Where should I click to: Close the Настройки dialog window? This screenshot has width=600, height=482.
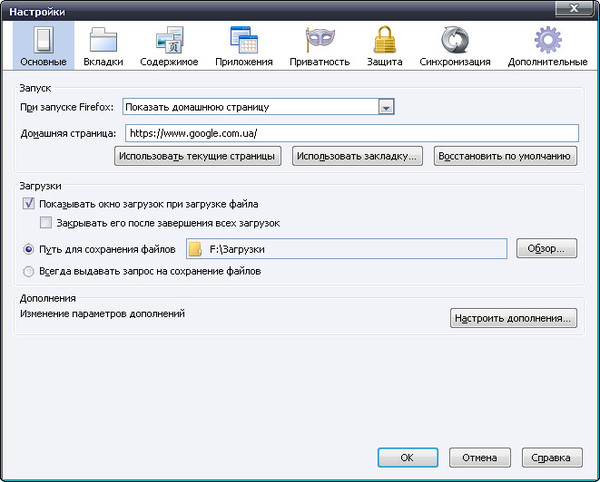point(574,8)
